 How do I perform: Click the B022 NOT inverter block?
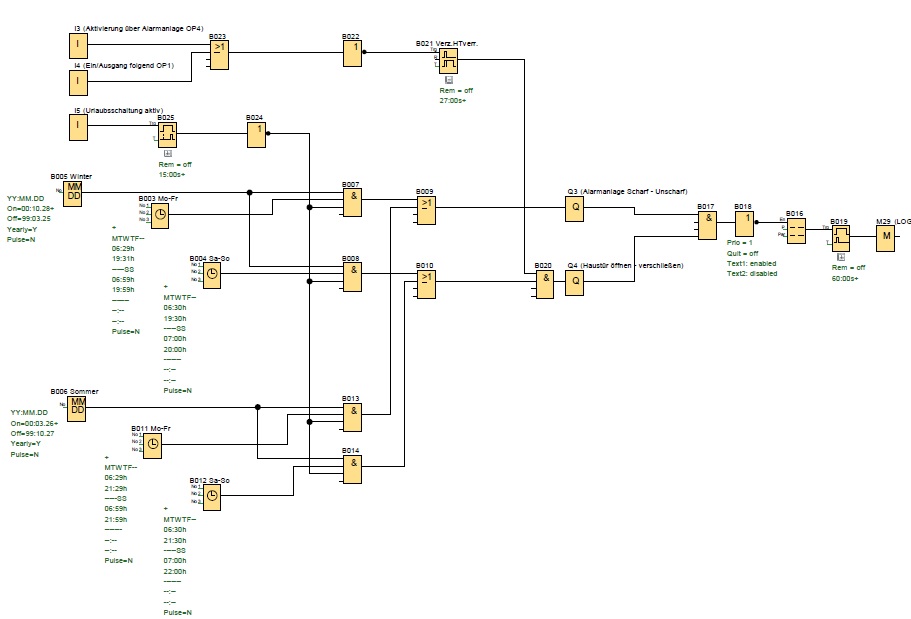tap(353, 56)
